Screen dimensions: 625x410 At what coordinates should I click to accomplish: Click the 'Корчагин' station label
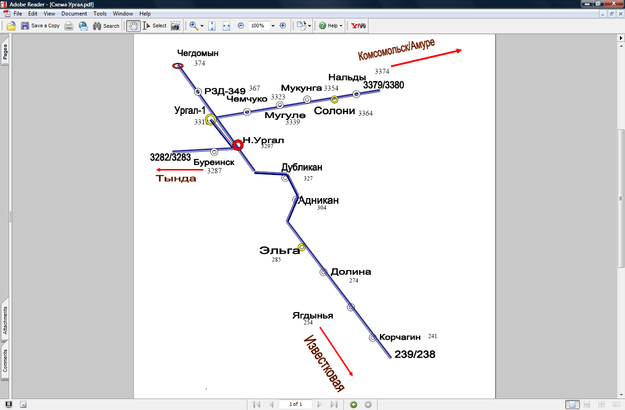pyautogui.click(x=400, y=337)
